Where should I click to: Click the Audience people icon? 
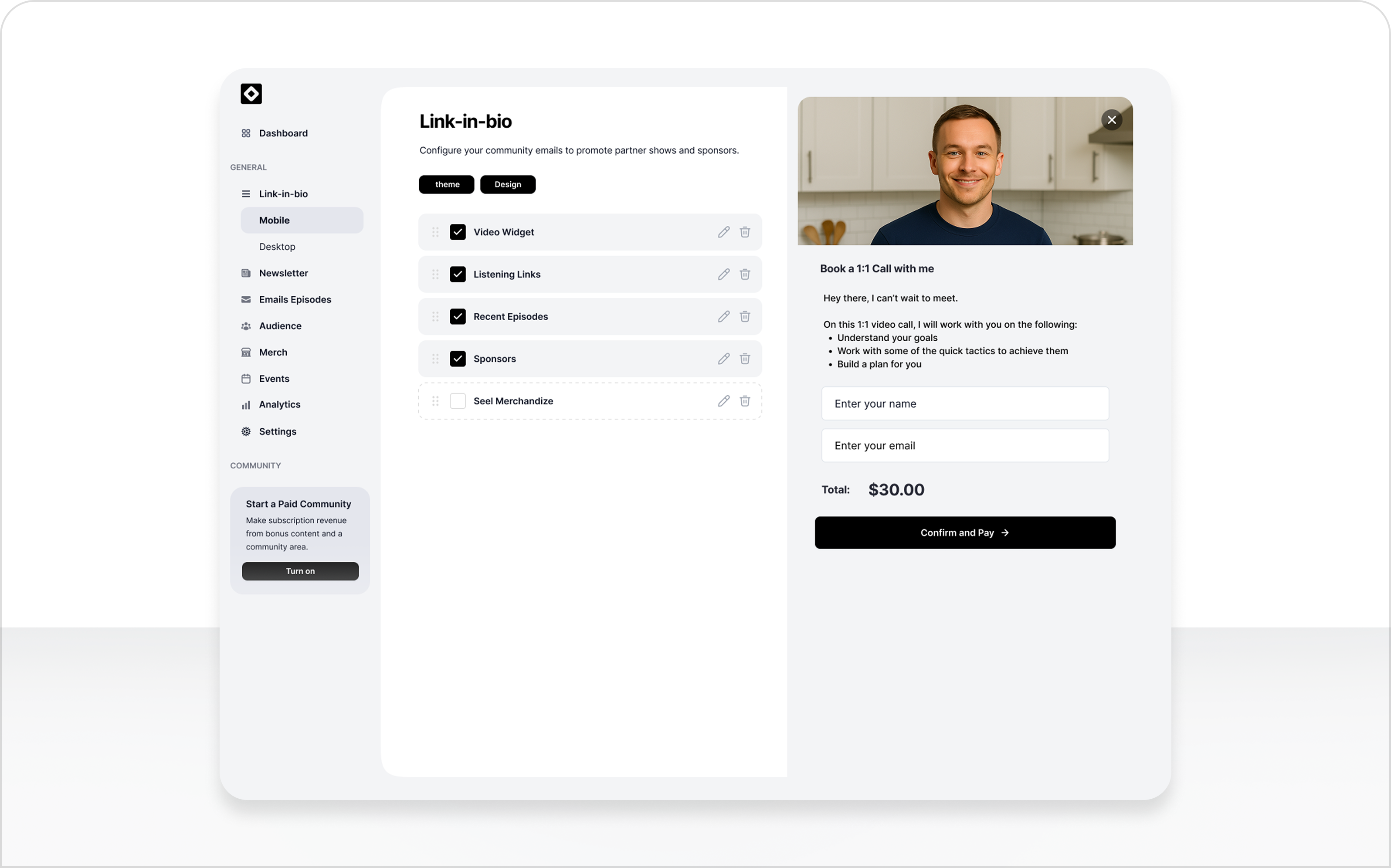point(246,326)
